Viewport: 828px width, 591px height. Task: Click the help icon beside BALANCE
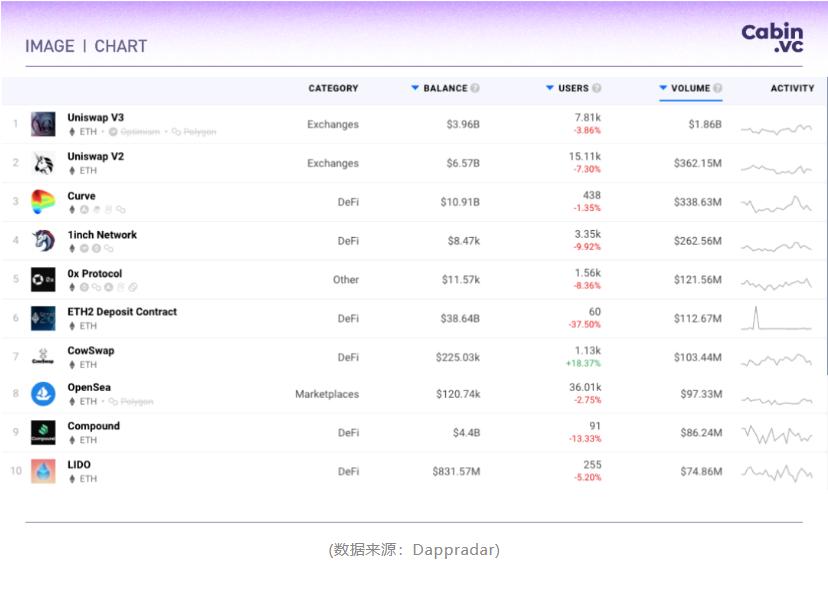475,88
